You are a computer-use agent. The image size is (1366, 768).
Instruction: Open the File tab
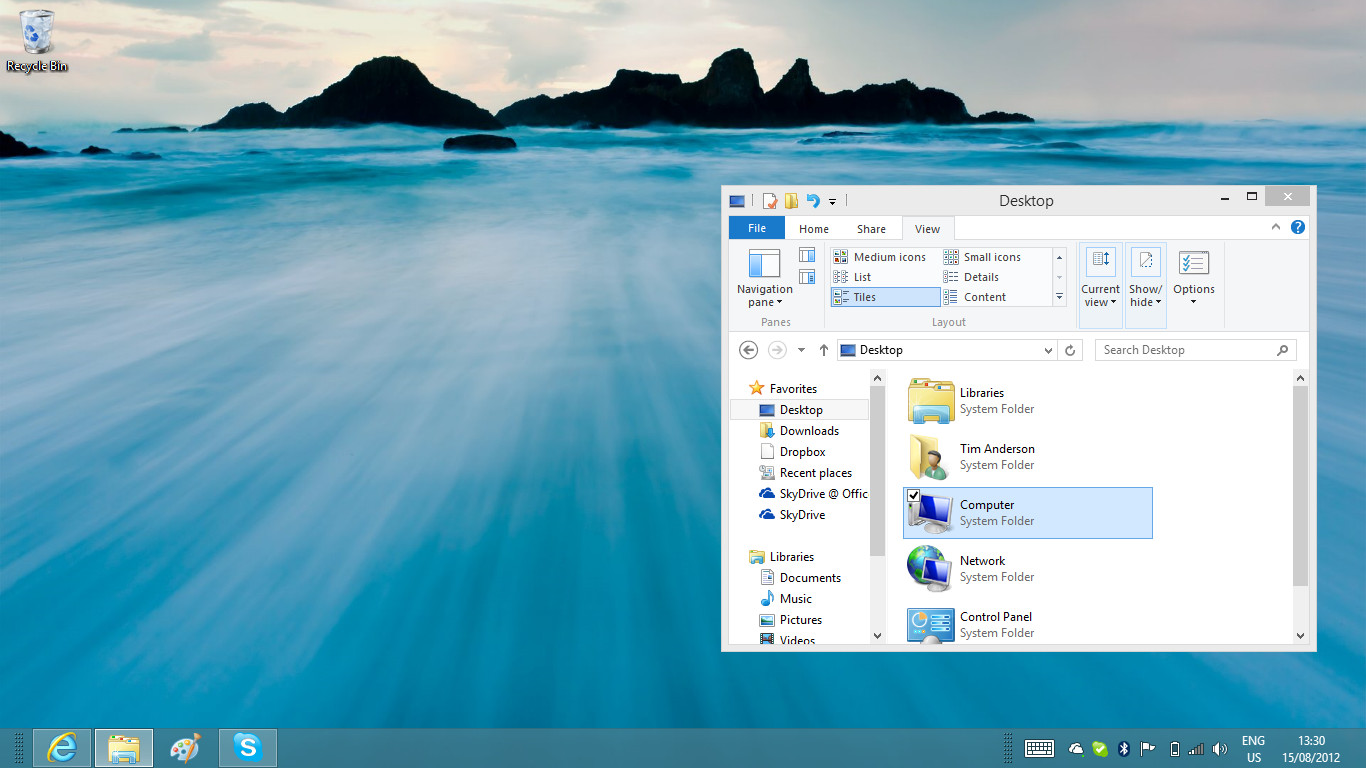[x=757, y=228]
